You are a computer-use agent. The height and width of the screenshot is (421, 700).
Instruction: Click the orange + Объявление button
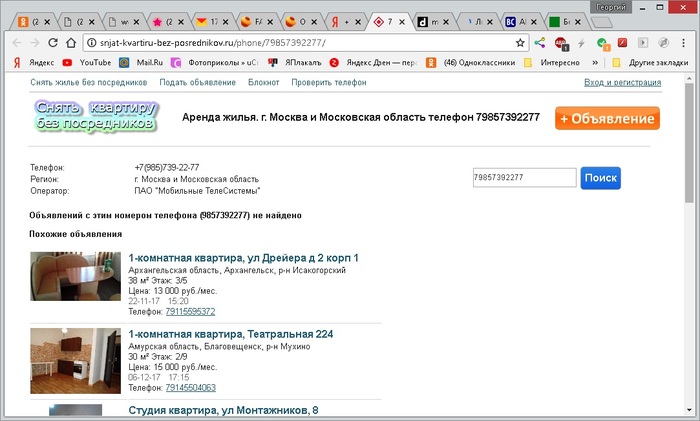pos(607,118)
